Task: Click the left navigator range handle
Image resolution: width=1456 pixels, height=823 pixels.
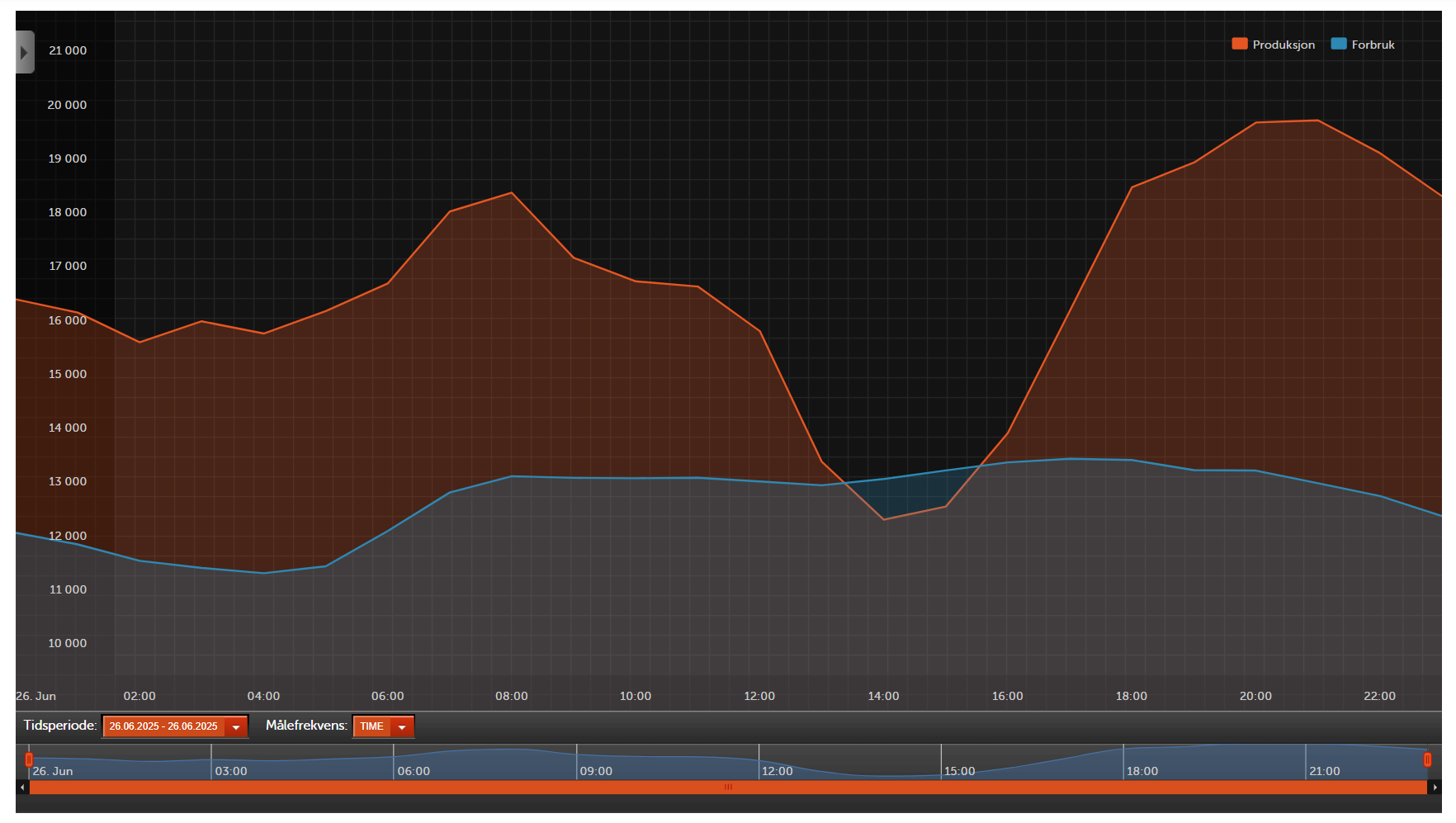Action: (x=29, y=759)
